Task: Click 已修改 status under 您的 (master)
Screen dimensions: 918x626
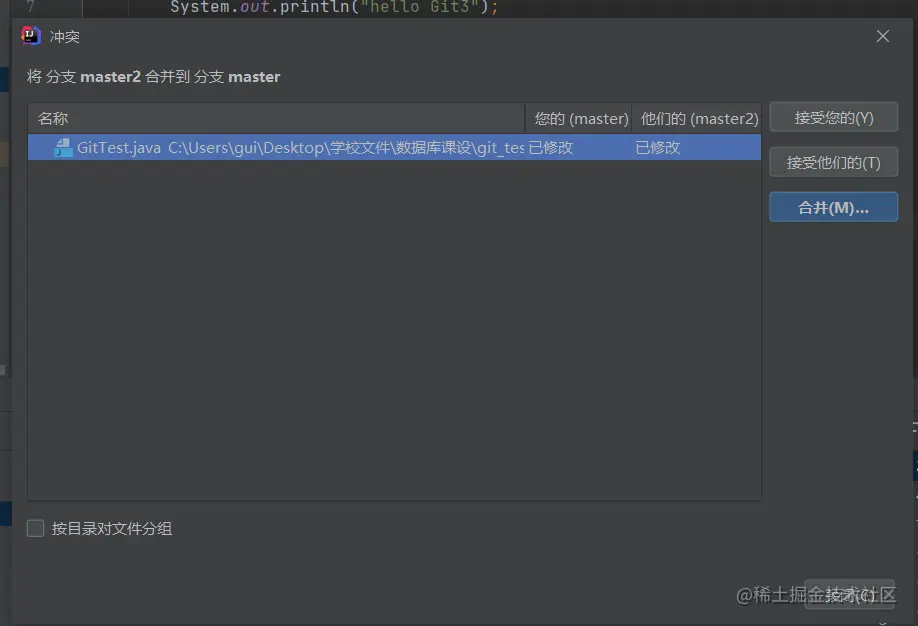Action: (550, 148)
